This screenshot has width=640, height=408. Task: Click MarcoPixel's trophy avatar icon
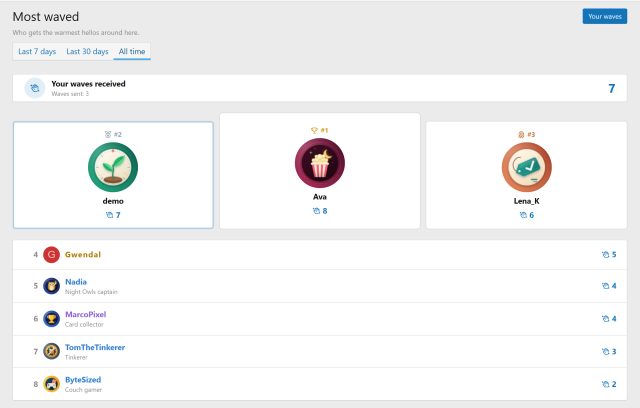[51, 319]
